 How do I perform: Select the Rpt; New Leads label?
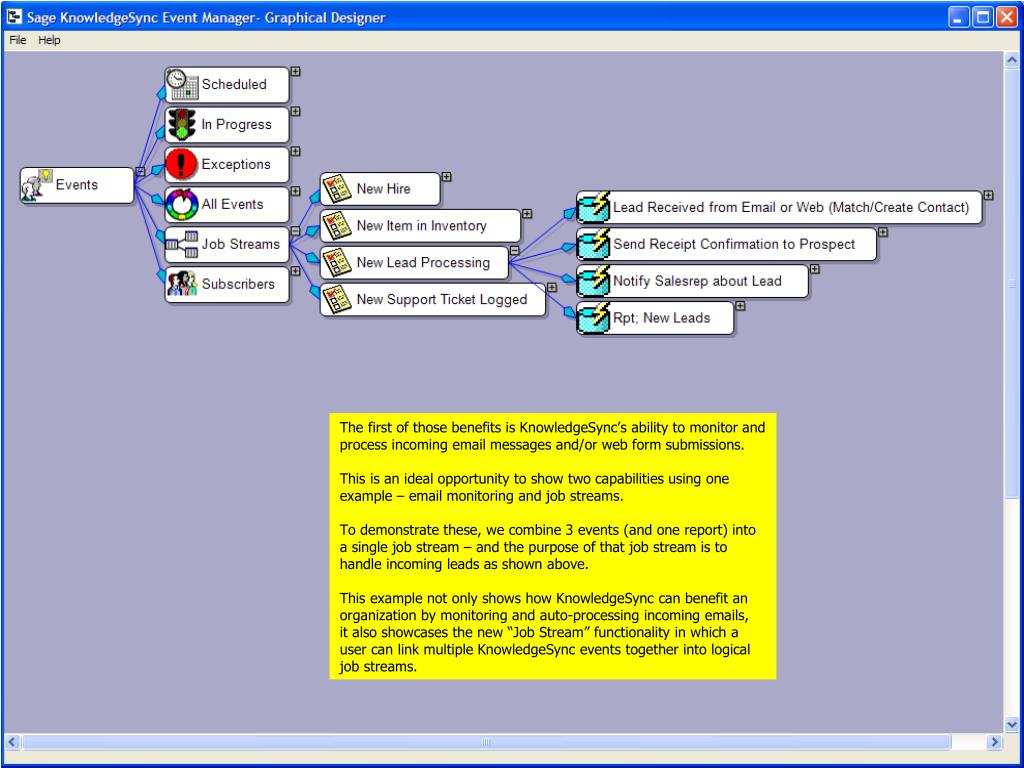661,318
